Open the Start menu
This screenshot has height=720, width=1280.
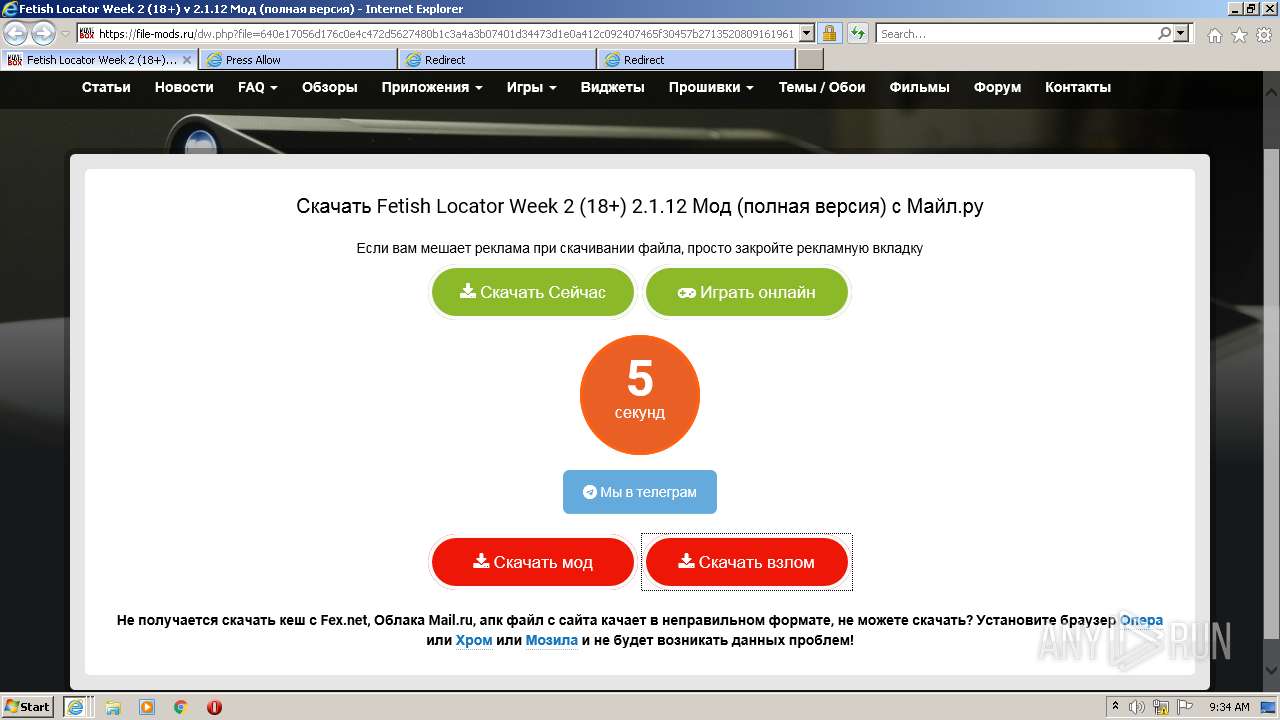pos(28,707)
